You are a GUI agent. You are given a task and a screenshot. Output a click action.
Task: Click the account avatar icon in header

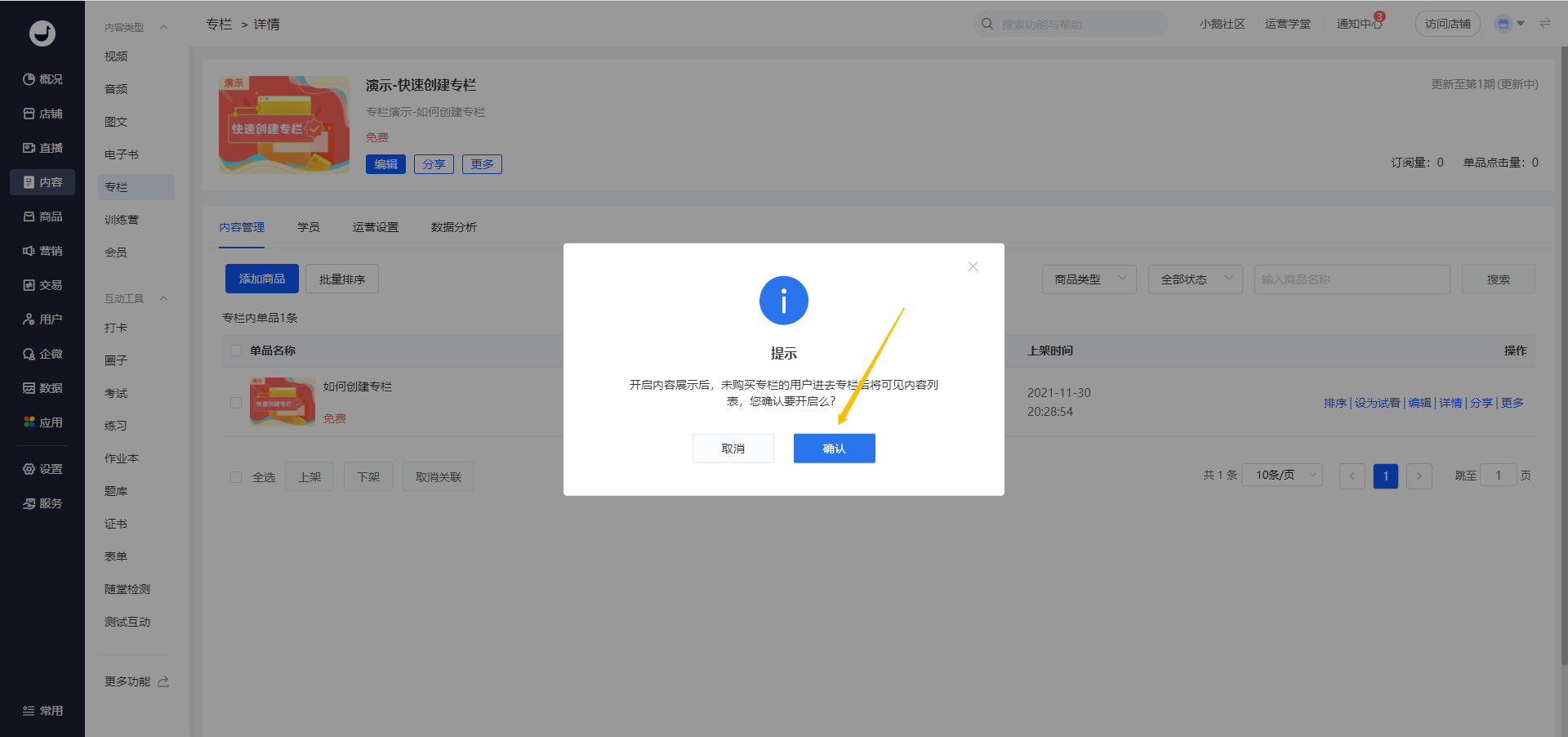tap(1503, 24)
